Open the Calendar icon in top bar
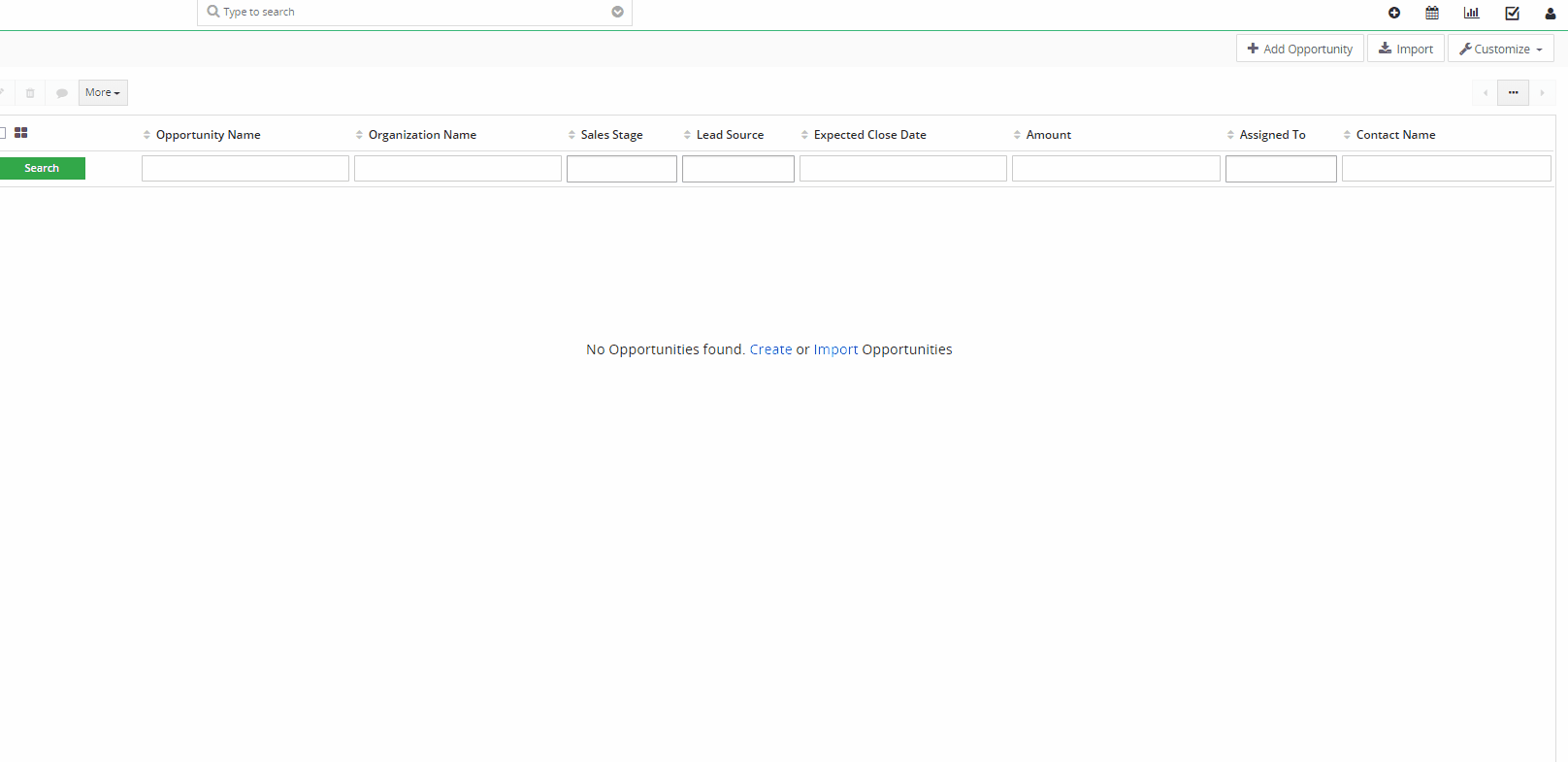This screenshot has height=762, width=1568. (x=1432, y=13)
